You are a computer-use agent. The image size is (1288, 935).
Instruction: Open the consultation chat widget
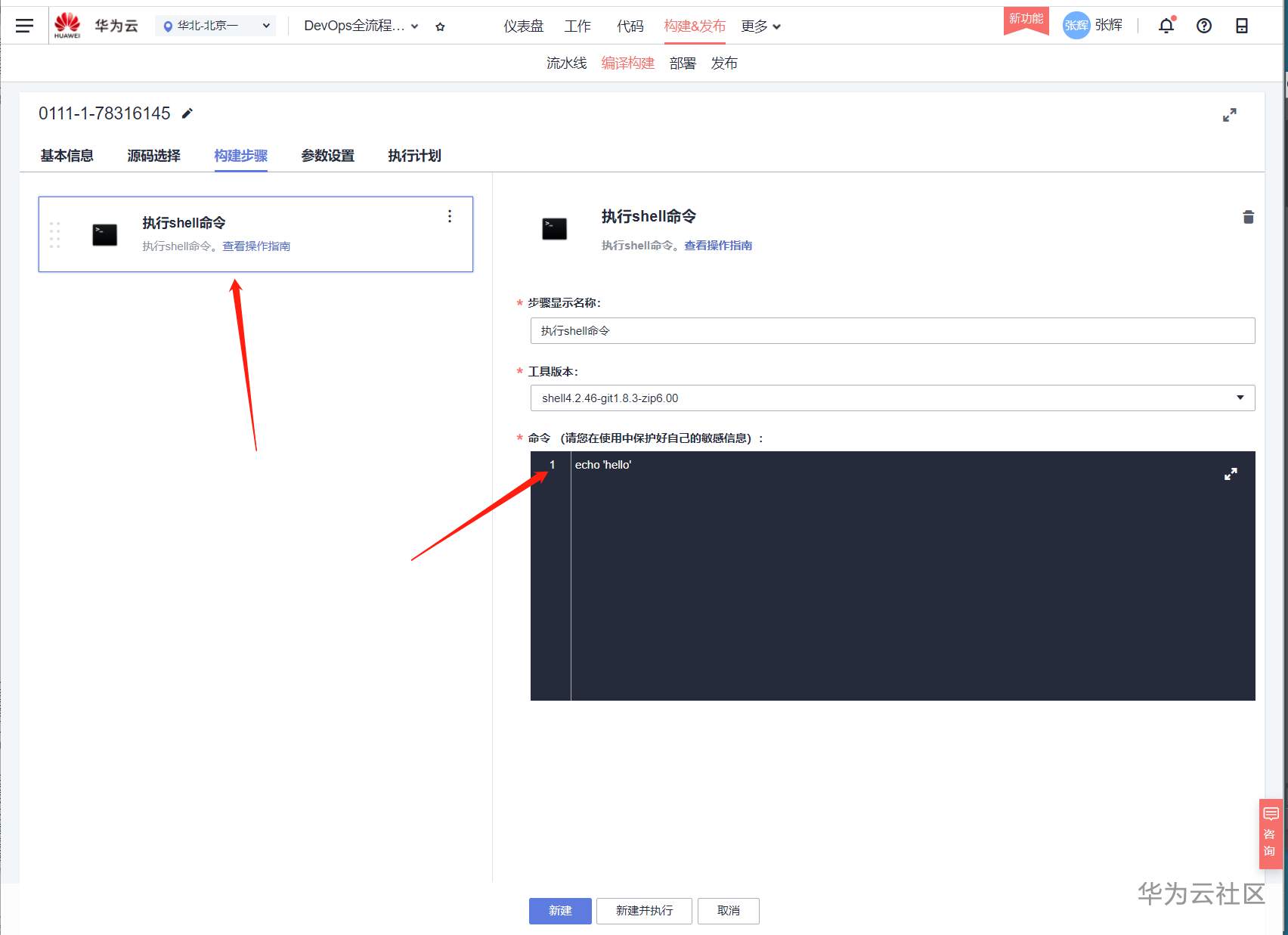pos(1271,833)
